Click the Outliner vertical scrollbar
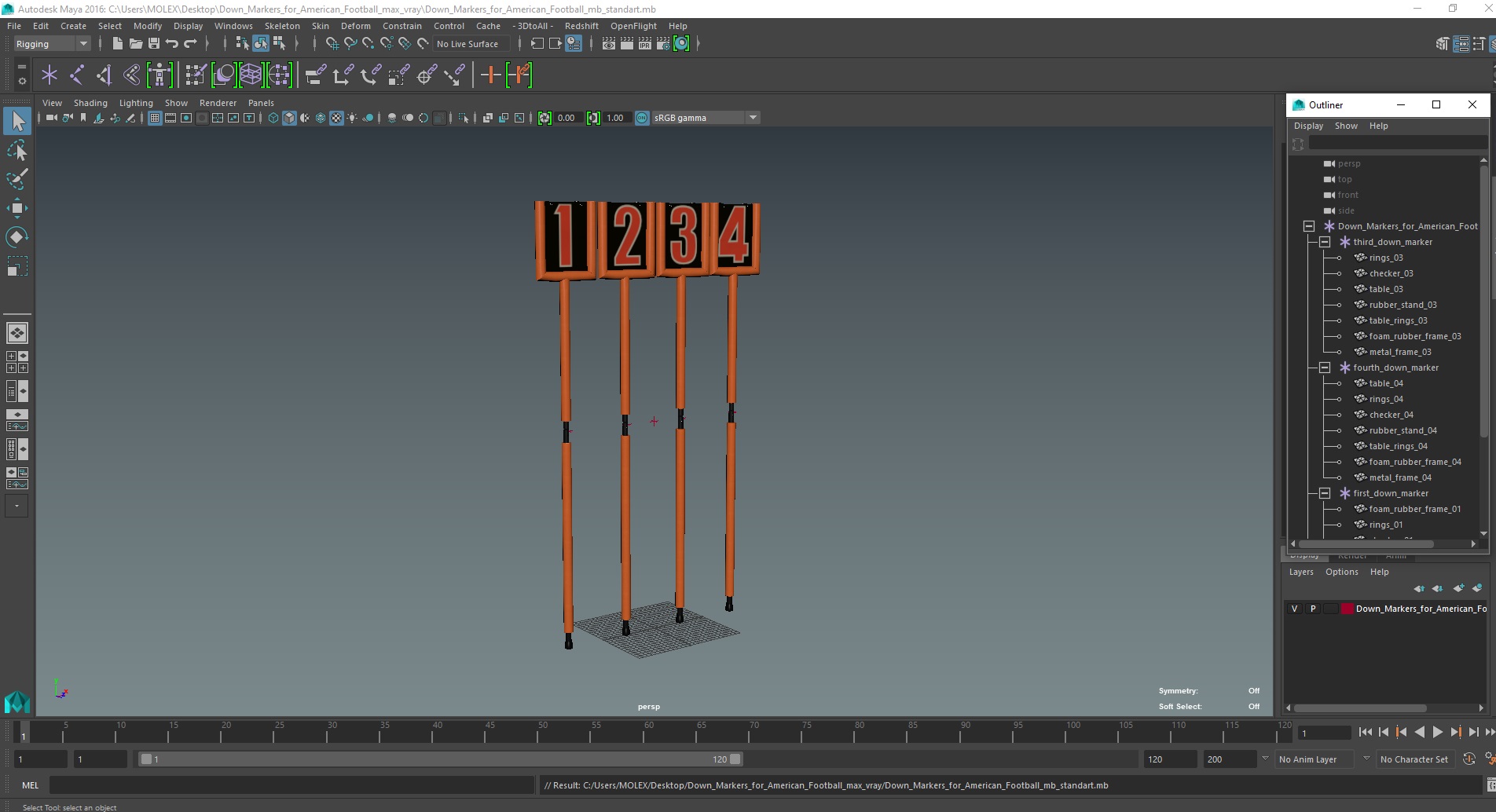 (1483, 301)
